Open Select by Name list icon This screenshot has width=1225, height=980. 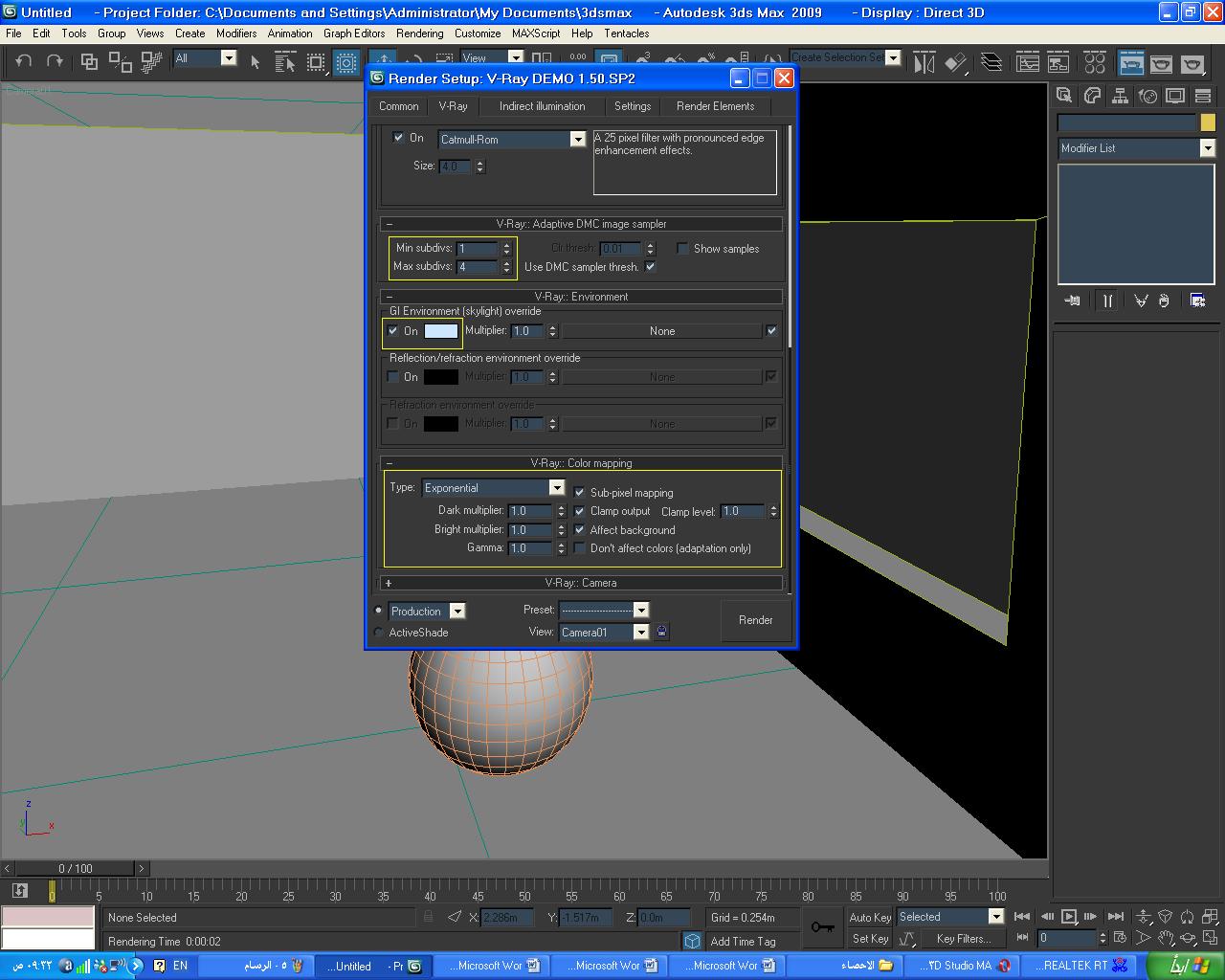(x=285, y=62)
